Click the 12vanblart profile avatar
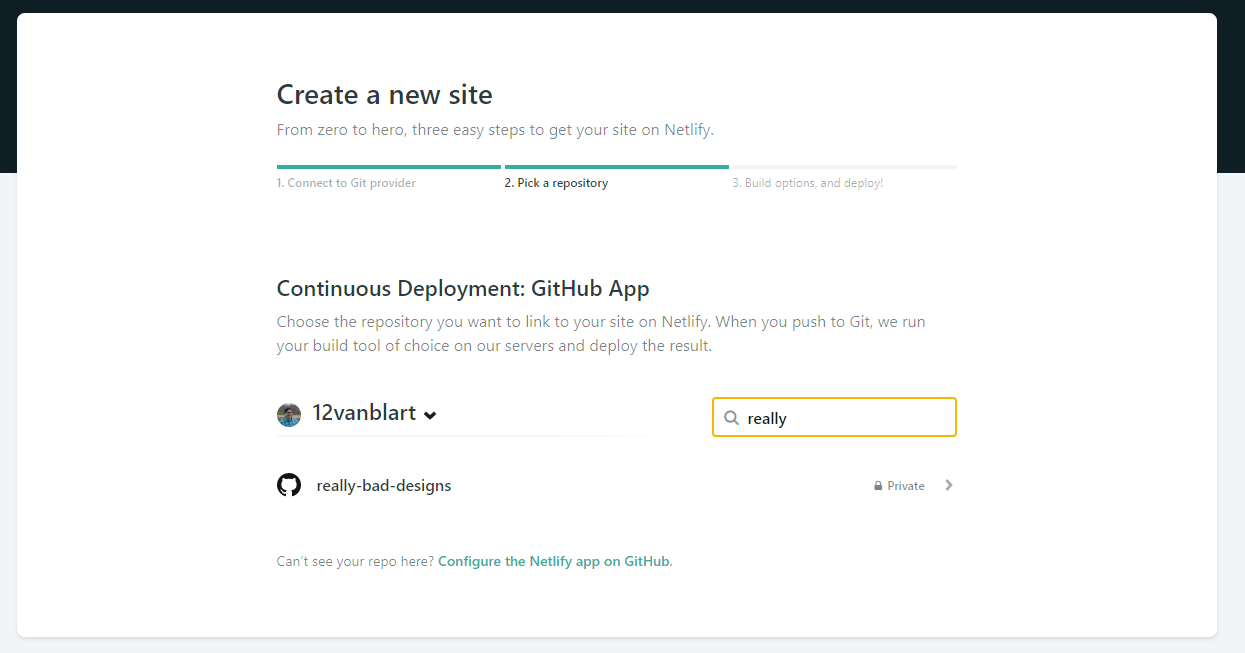The width and height of the screenshot is (1245, 653). 289,415
